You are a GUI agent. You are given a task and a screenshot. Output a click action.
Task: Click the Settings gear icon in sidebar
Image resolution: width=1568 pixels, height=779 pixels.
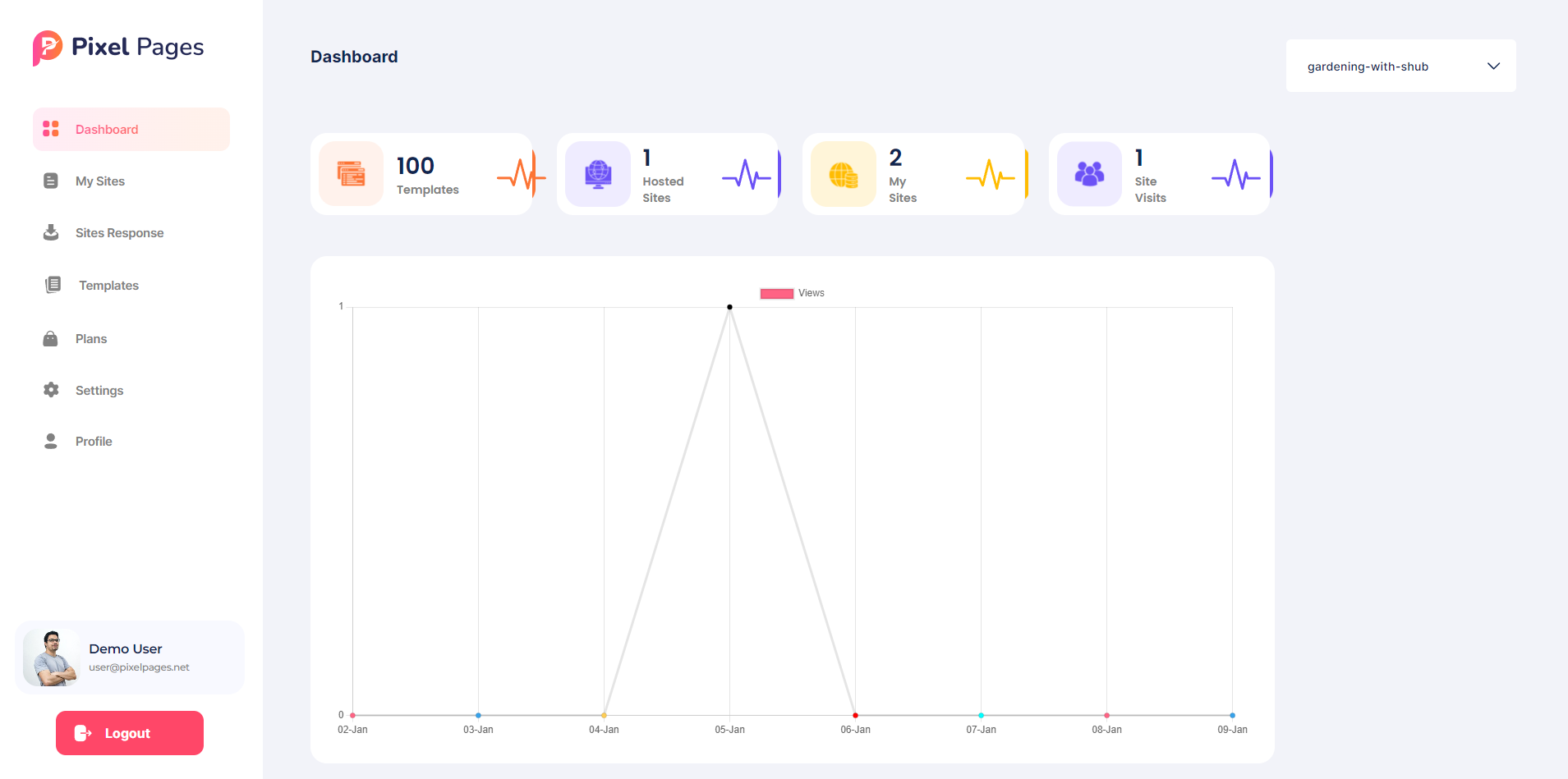click(51, 390)
